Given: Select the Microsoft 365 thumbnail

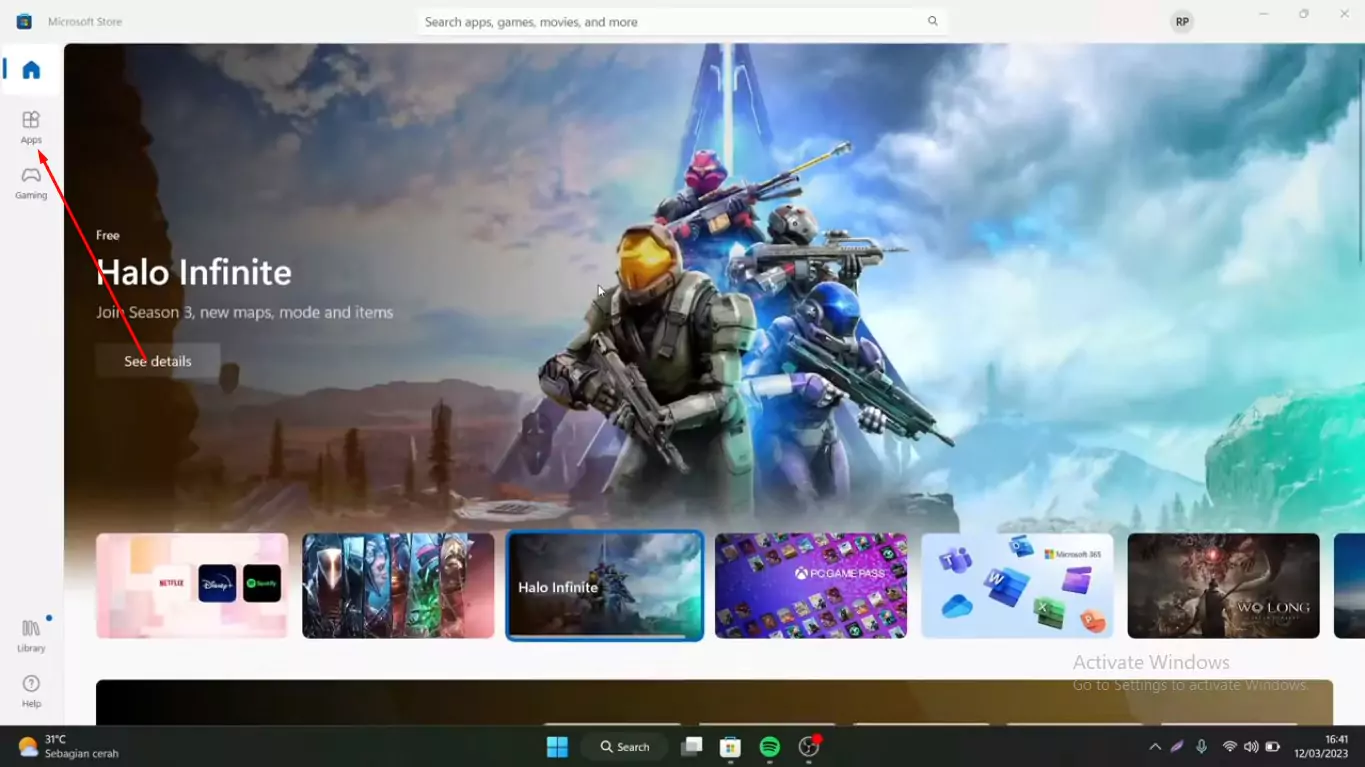Looking at the screenshot, I should (x=1017, y=585).
